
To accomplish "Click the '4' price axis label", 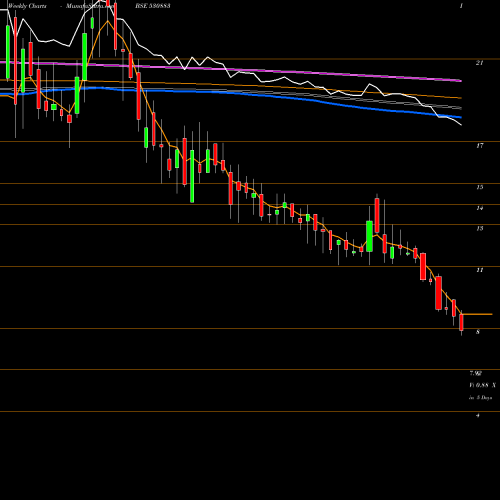I will coord(478,416).
